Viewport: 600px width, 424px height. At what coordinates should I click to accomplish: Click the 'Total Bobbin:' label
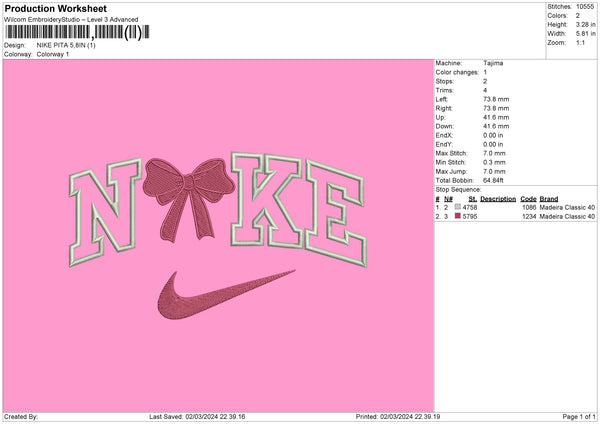click(x=455, y=180)
